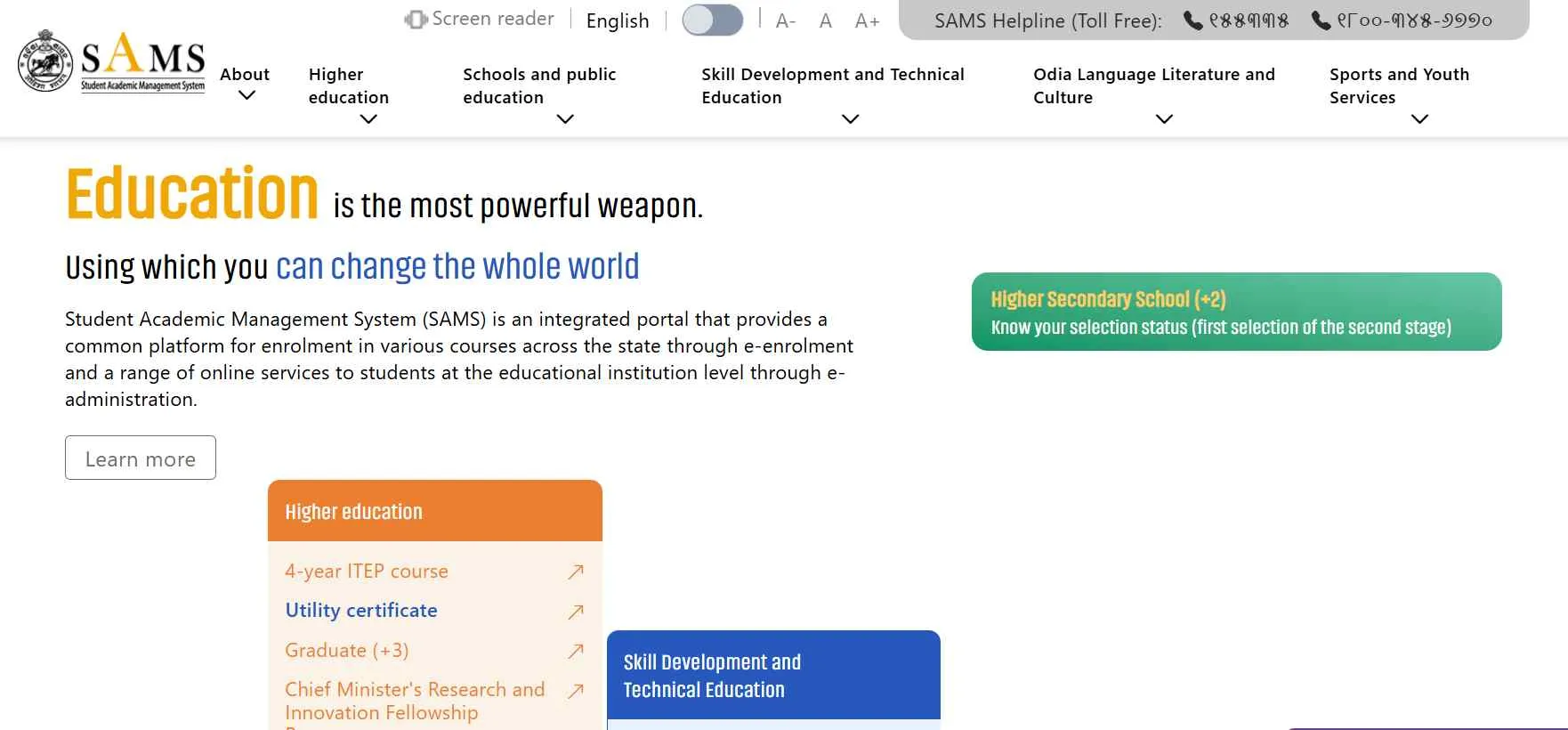
Task: Click the 'SAMS Helpline (Toll Free):' label
Action: pyautogui.click(x=1048, y=21)
